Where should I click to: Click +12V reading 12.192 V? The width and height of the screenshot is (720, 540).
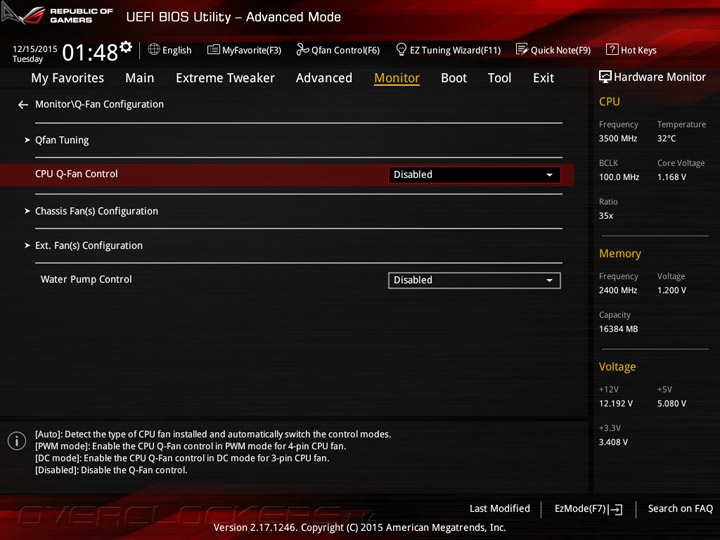pos(616,404)
